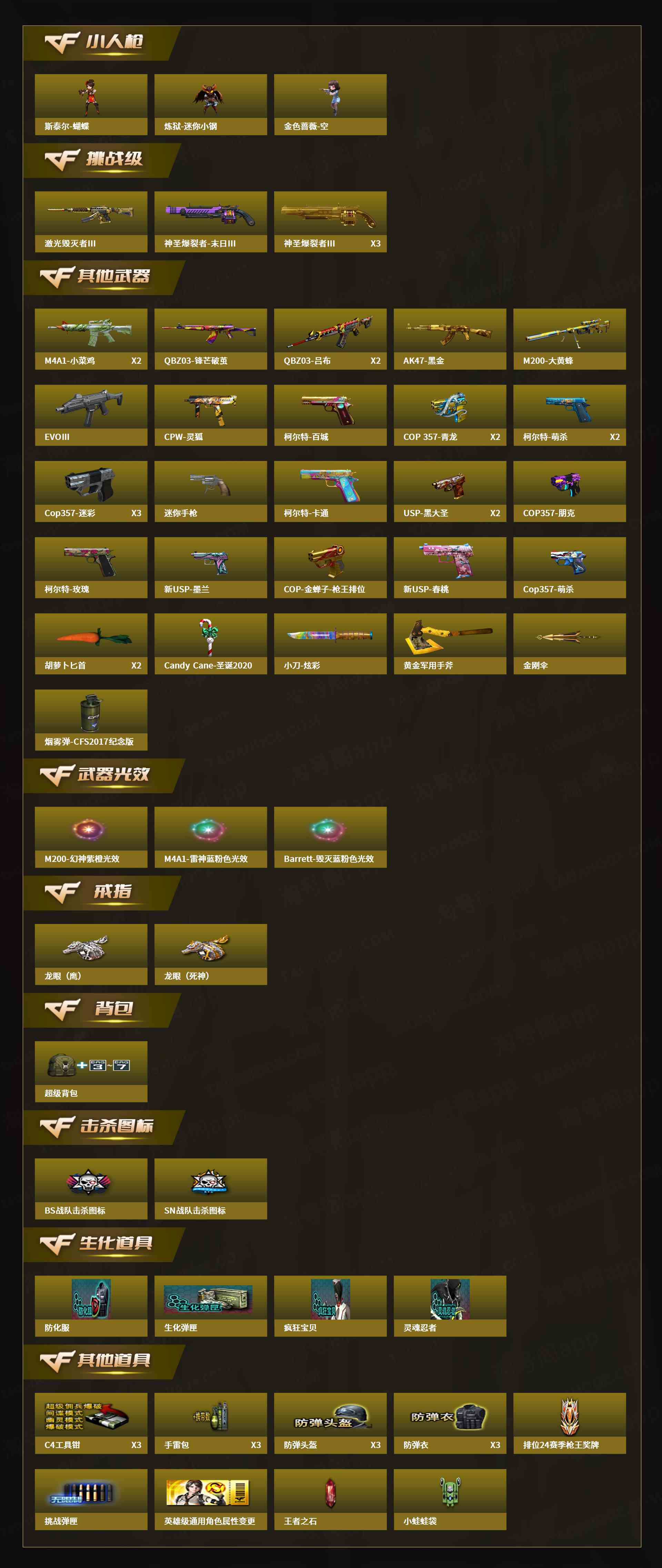
Task: Select the AK47-黑金 rifle icon
Action: coord(450,339)
